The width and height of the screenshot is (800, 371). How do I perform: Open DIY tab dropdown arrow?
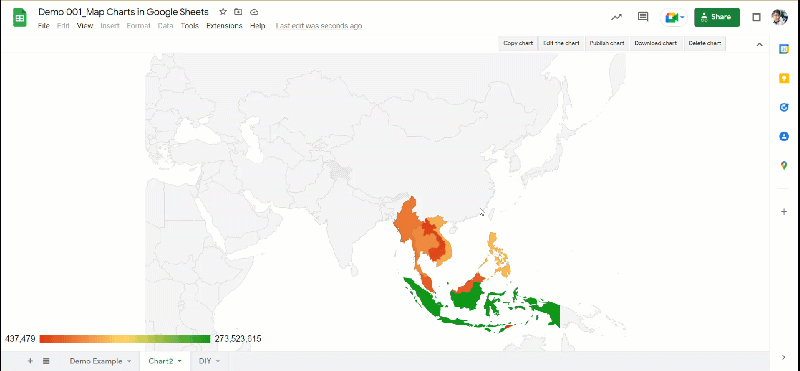[x=218, y=361]
